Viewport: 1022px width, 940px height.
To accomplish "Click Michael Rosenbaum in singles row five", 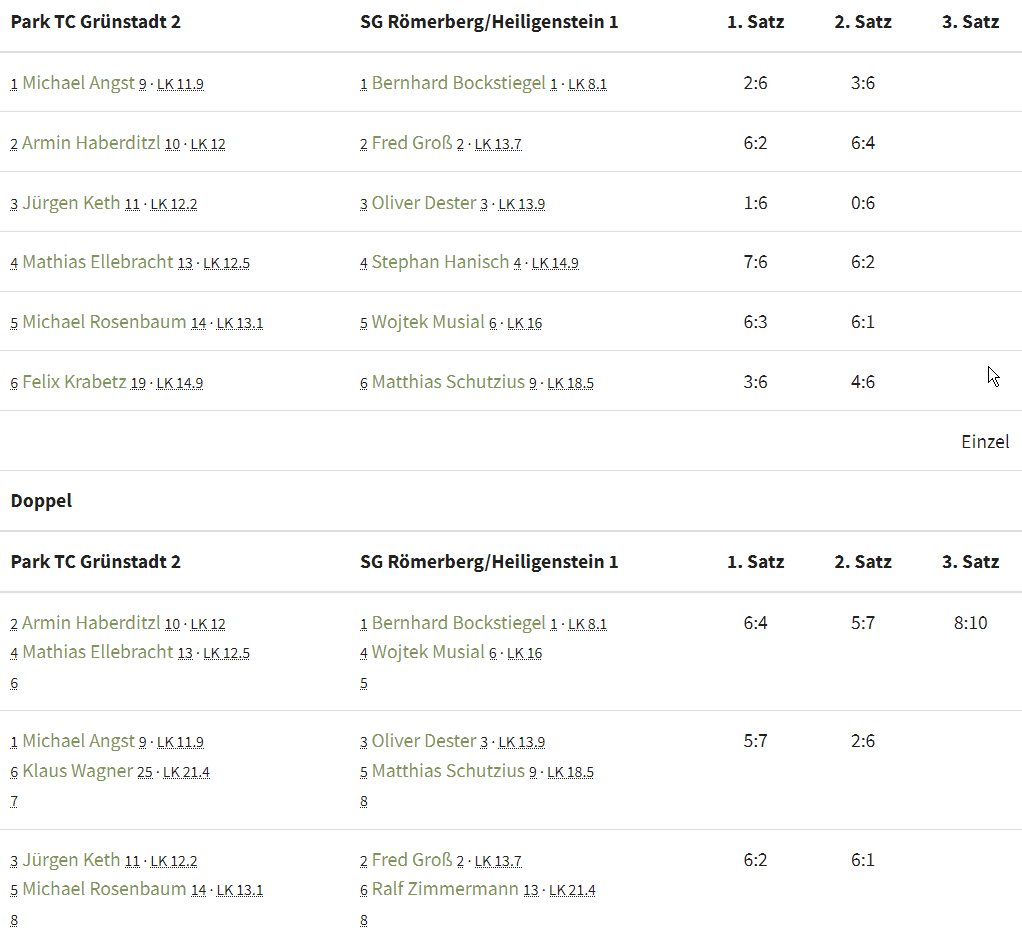I will click(x=104, y=322).
